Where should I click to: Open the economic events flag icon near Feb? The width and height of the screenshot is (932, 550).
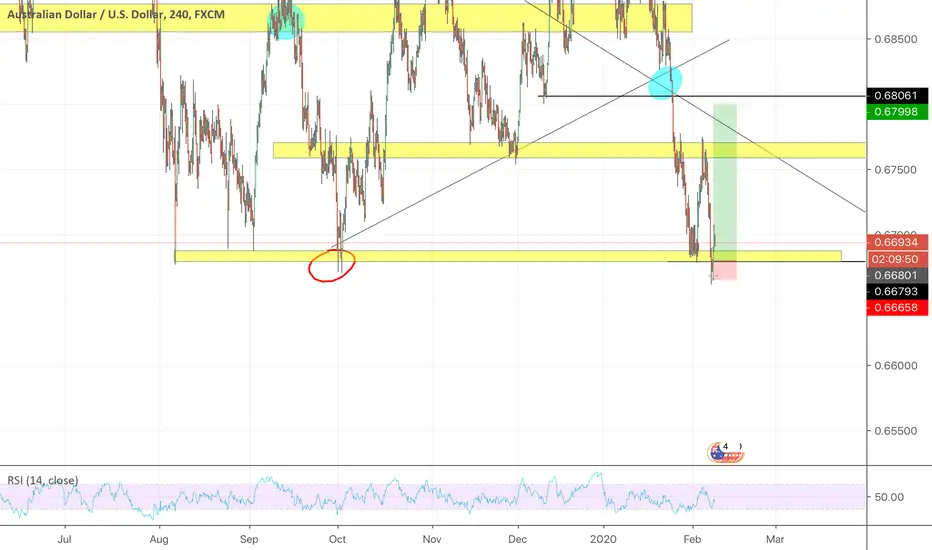[x=725, y=452]
